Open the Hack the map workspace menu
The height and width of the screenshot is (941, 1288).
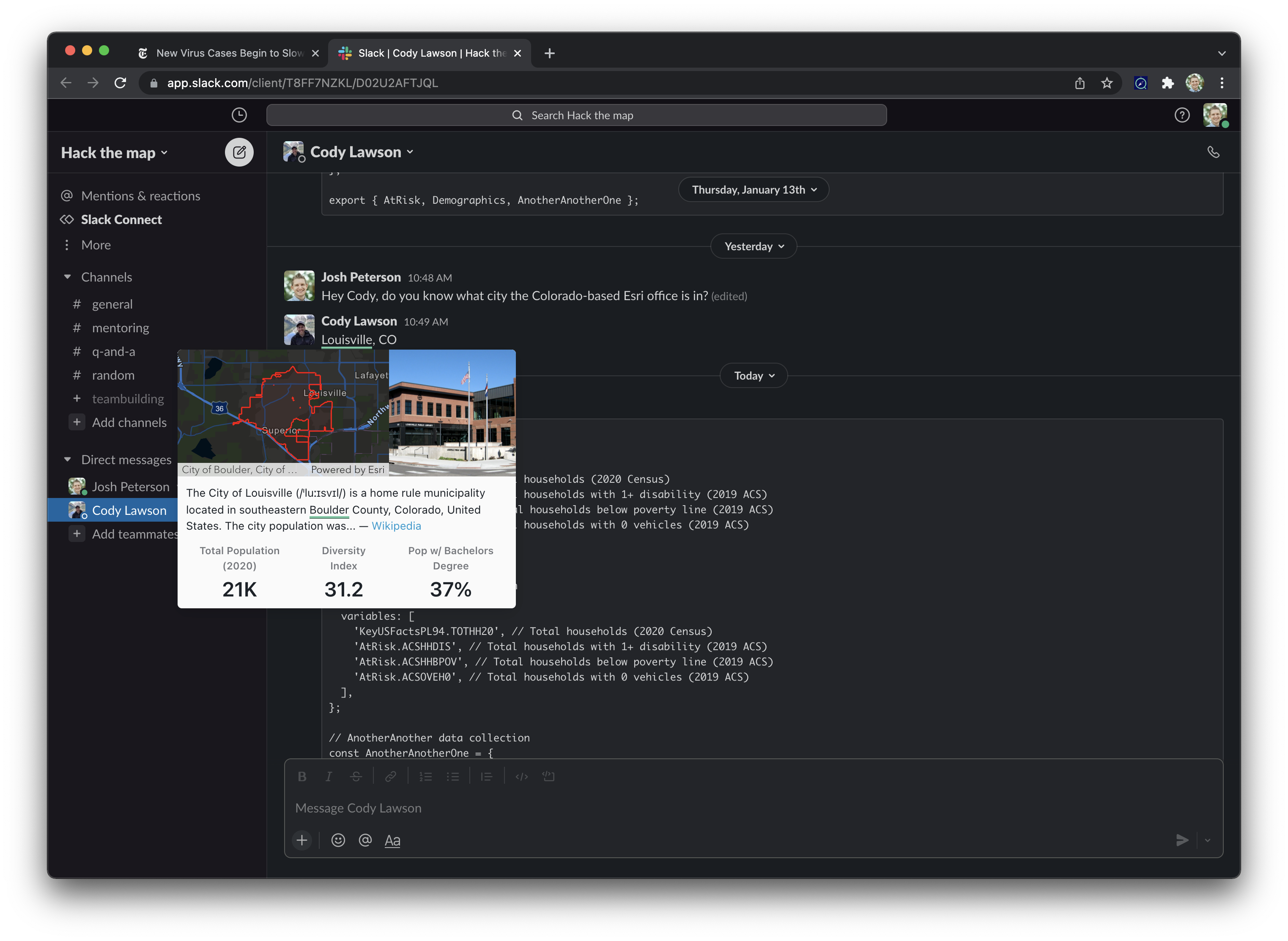114,153
